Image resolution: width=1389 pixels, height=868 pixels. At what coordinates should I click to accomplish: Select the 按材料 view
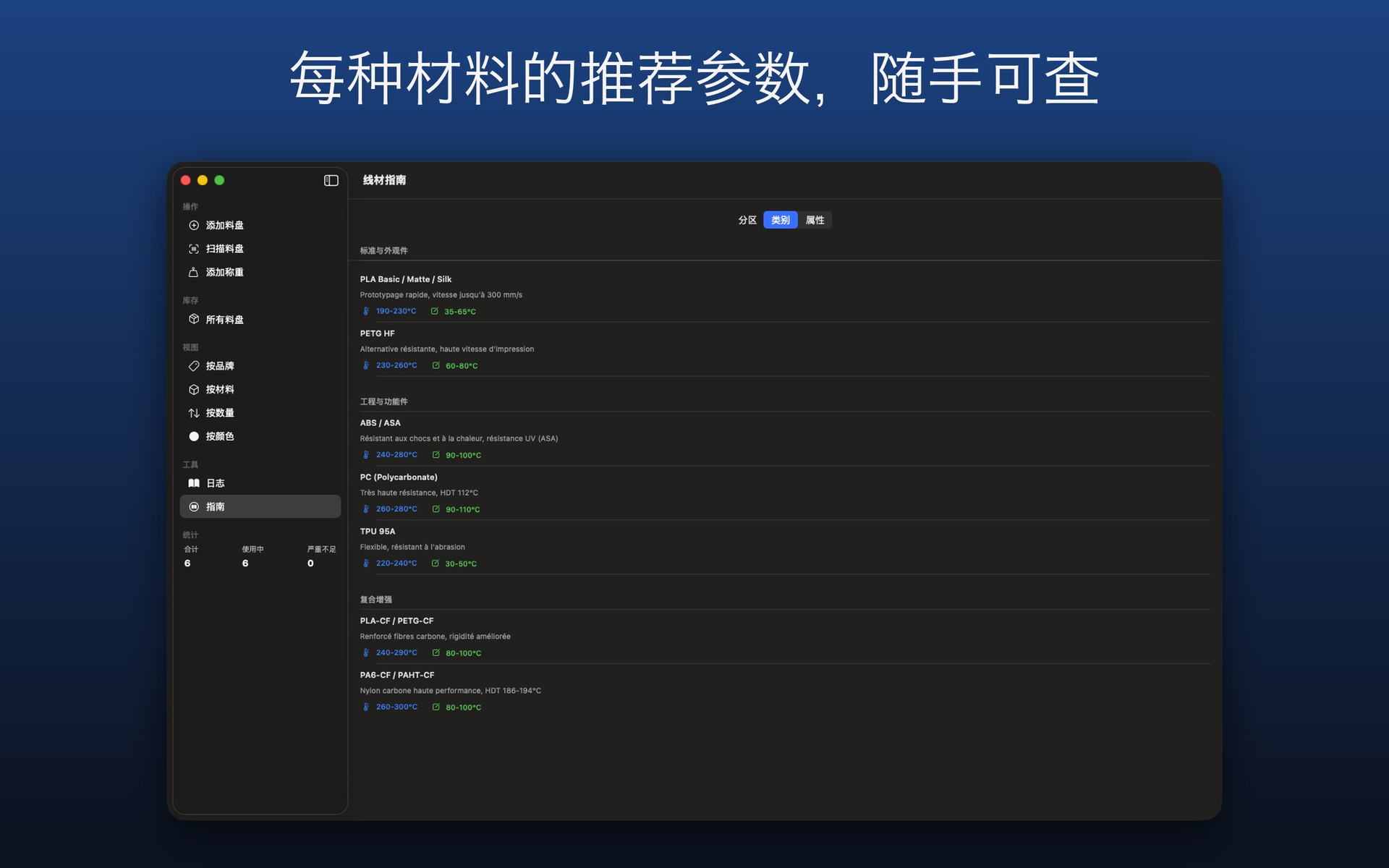click(x=260, y=390)
